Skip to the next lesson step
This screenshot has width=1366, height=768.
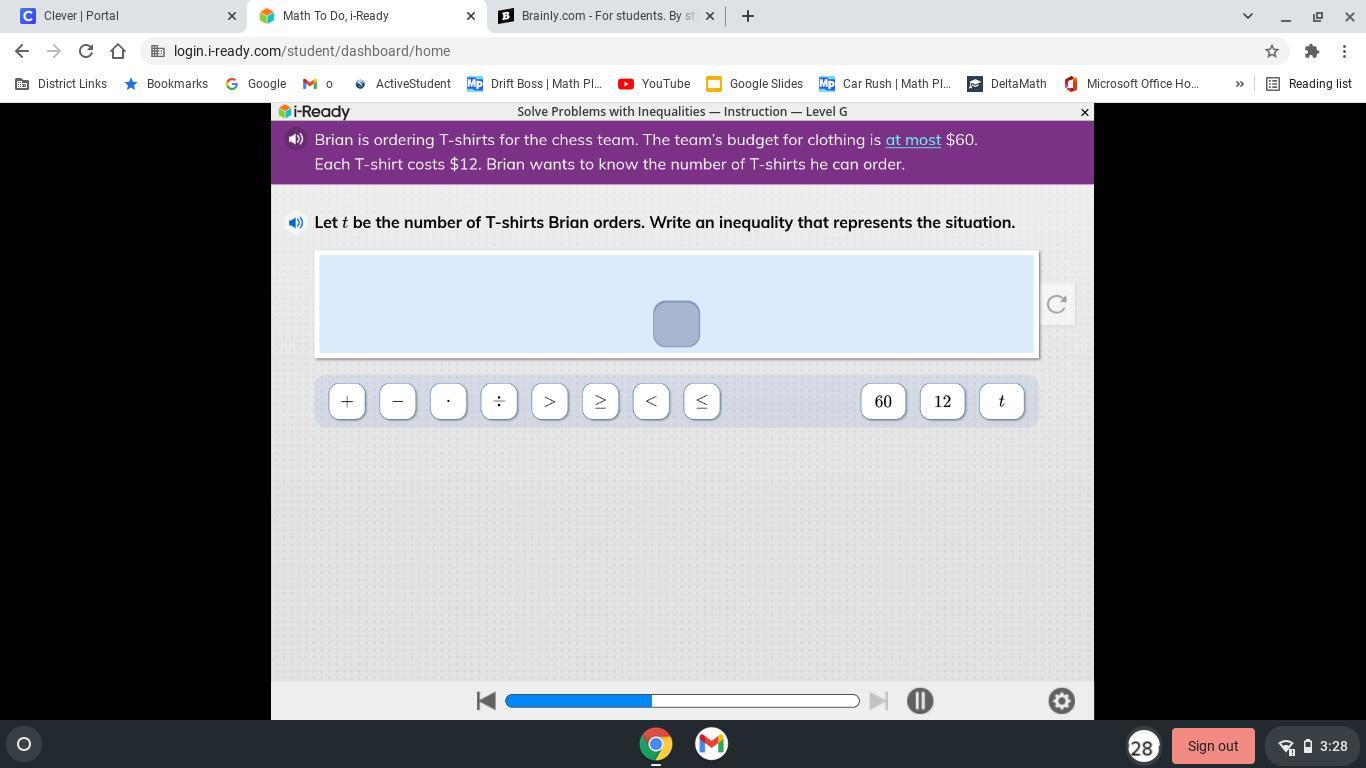pos(878,701)
